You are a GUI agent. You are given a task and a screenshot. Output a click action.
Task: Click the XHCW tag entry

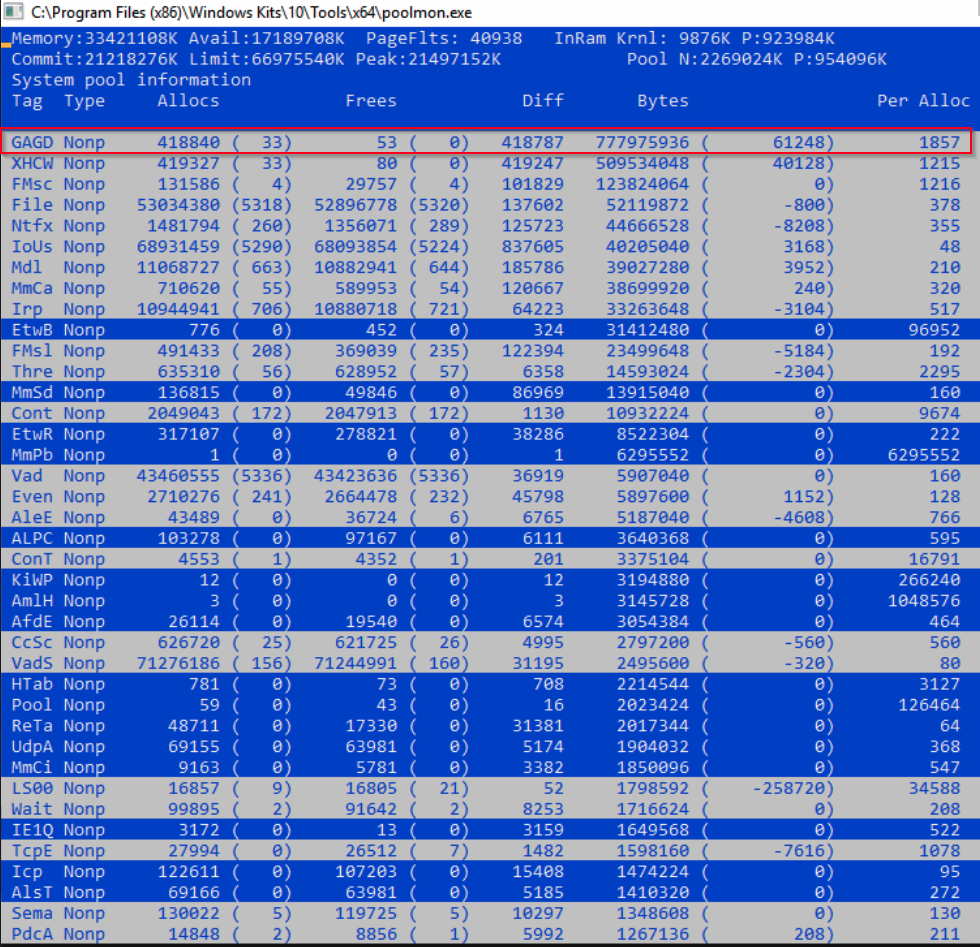coord(32,163)
